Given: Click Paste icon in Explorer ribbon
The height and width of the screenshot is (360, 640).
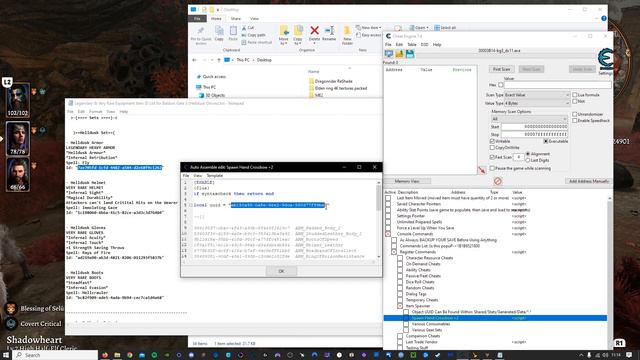Looking at the screenshot, I should pos(233,33).
